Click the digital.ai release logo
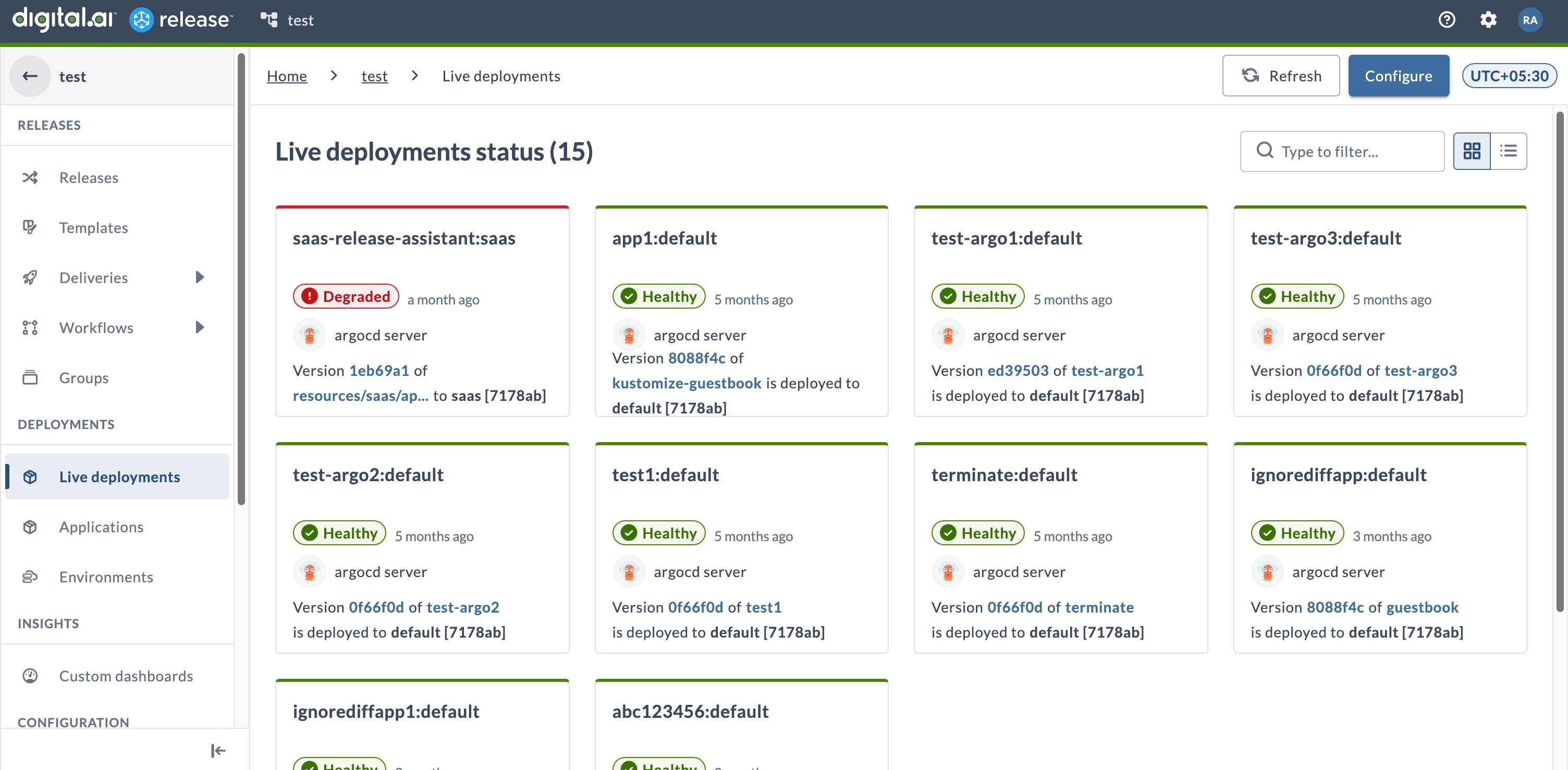Screen dimensions: 1568x770 point(123,19)
